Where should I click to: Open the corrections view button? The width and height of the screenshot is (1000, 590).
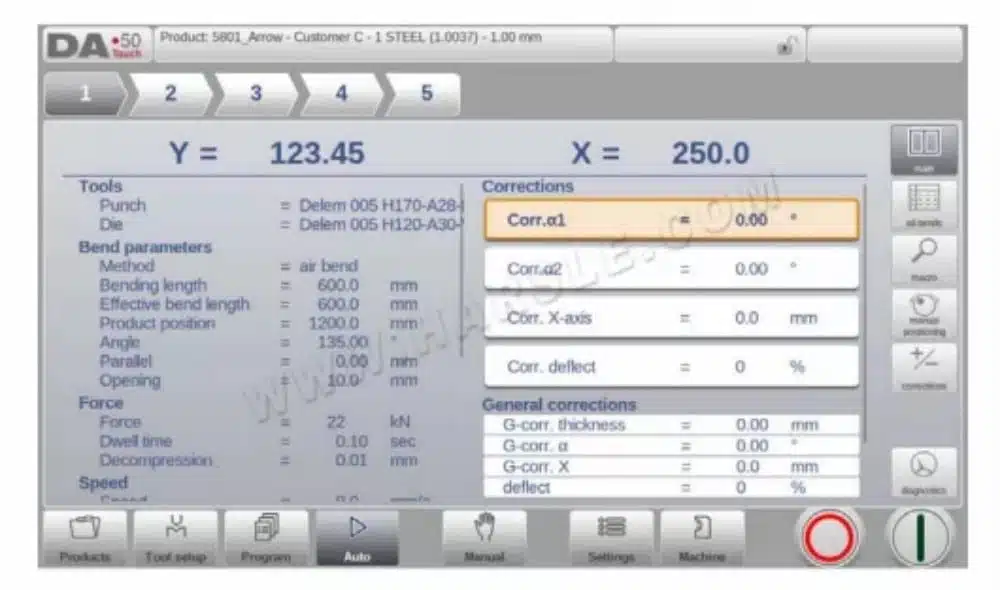pyautogui.click(x=923, y=368)
